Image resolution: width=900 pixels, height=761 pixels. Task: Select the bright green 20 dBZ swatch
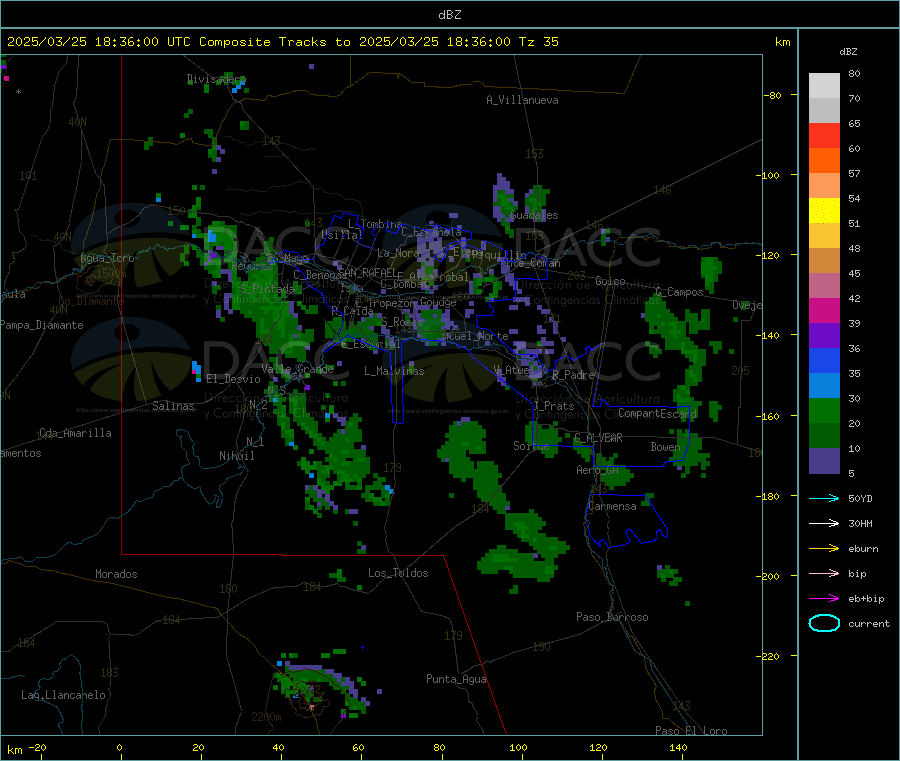tap(824, 410)
